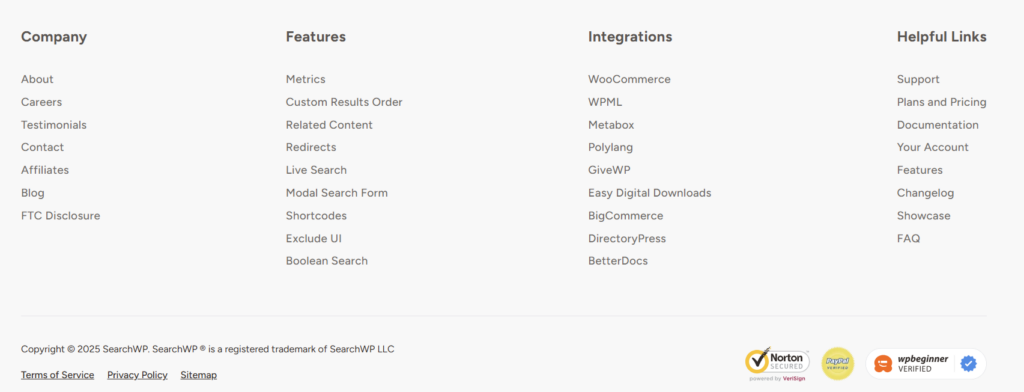Open the Plans and Pricing link
This screenshot has height=392, width=1024.
[x=942, y=102]
